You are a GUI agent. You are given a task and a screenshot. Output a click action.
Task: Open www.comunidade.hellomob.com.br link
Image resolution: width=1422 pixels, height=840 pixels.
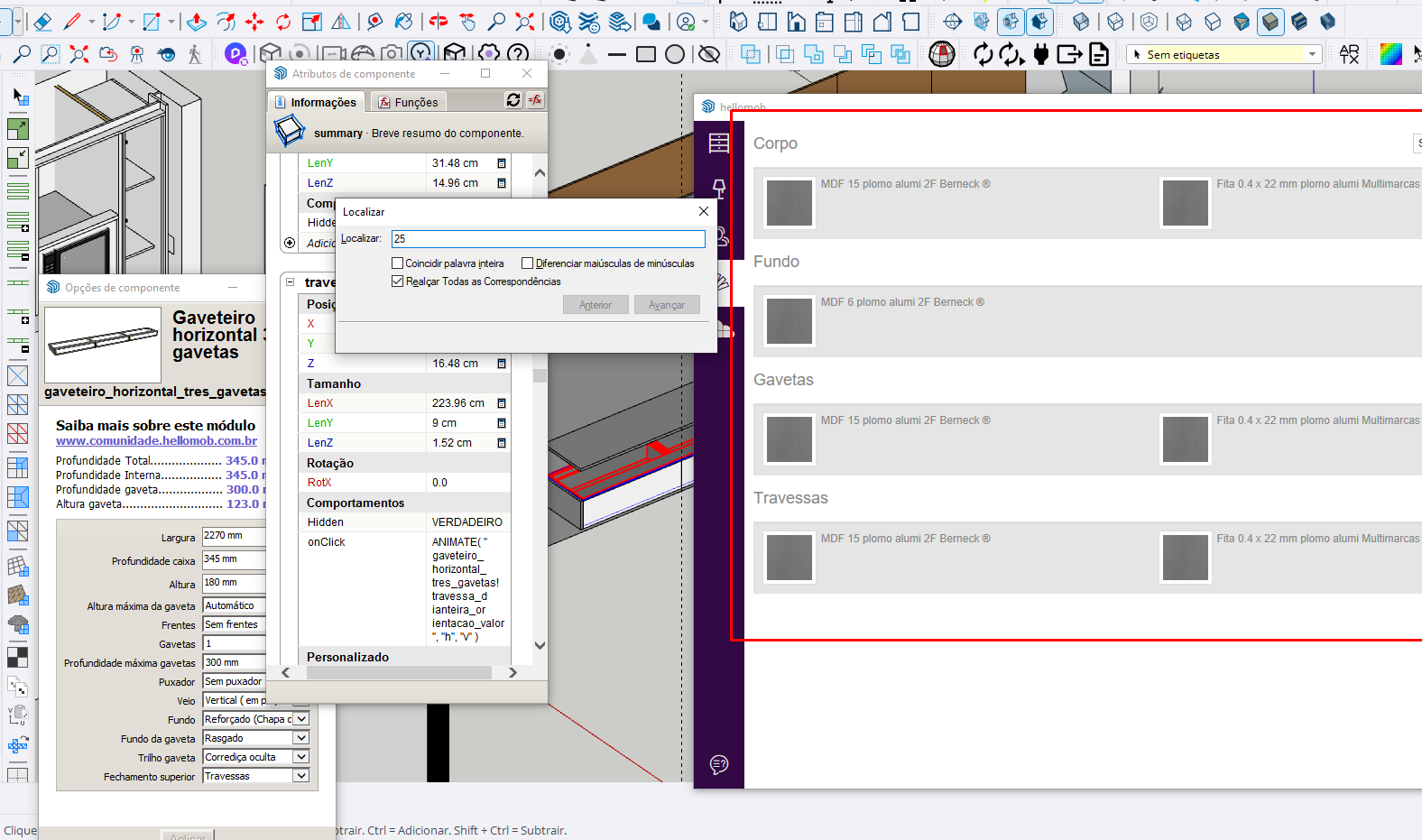pos(156,441)
